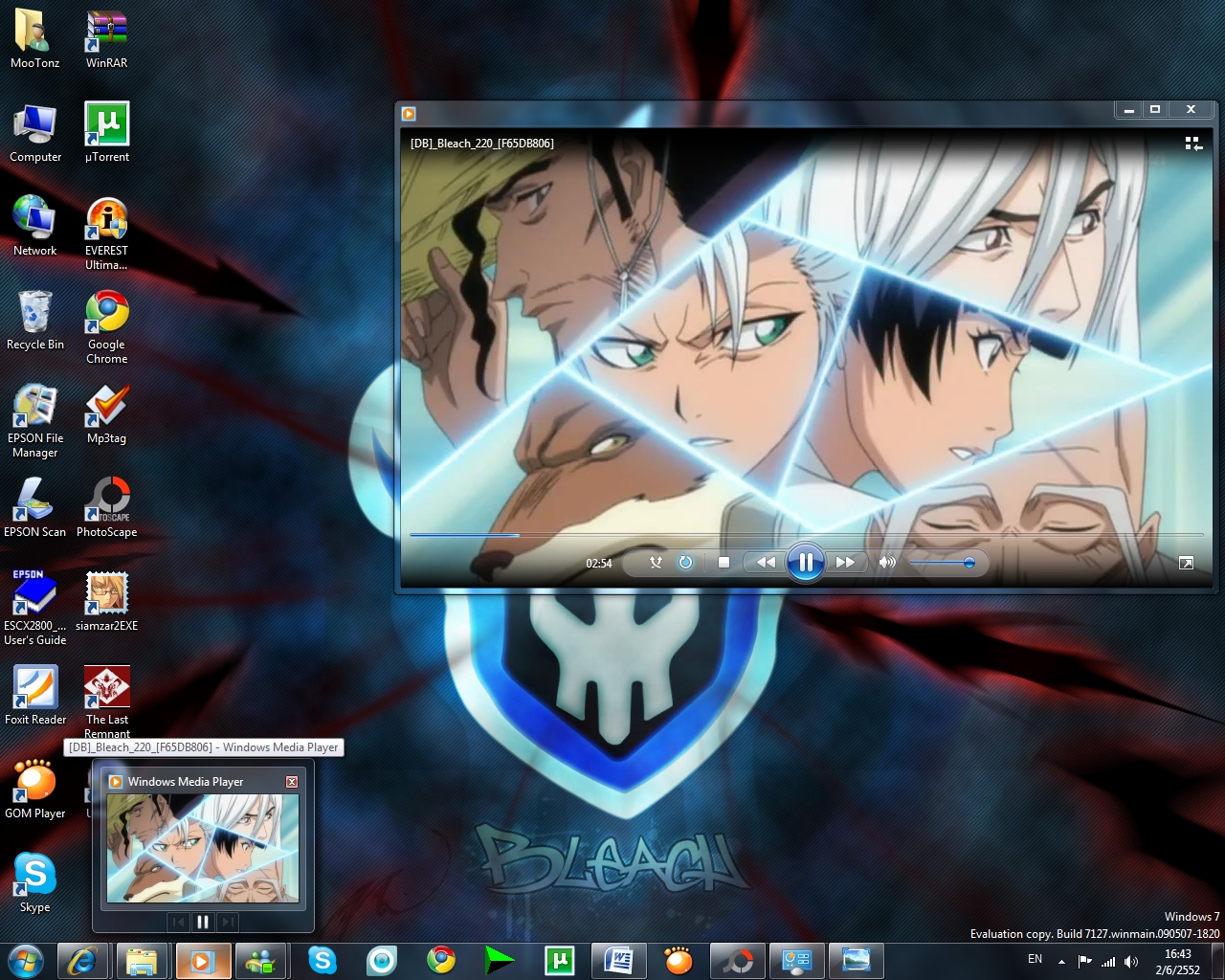1225x980 pixels.
Task: Open the network signal tray icon
Action: pyautogui.click(x=1108, y=961)
